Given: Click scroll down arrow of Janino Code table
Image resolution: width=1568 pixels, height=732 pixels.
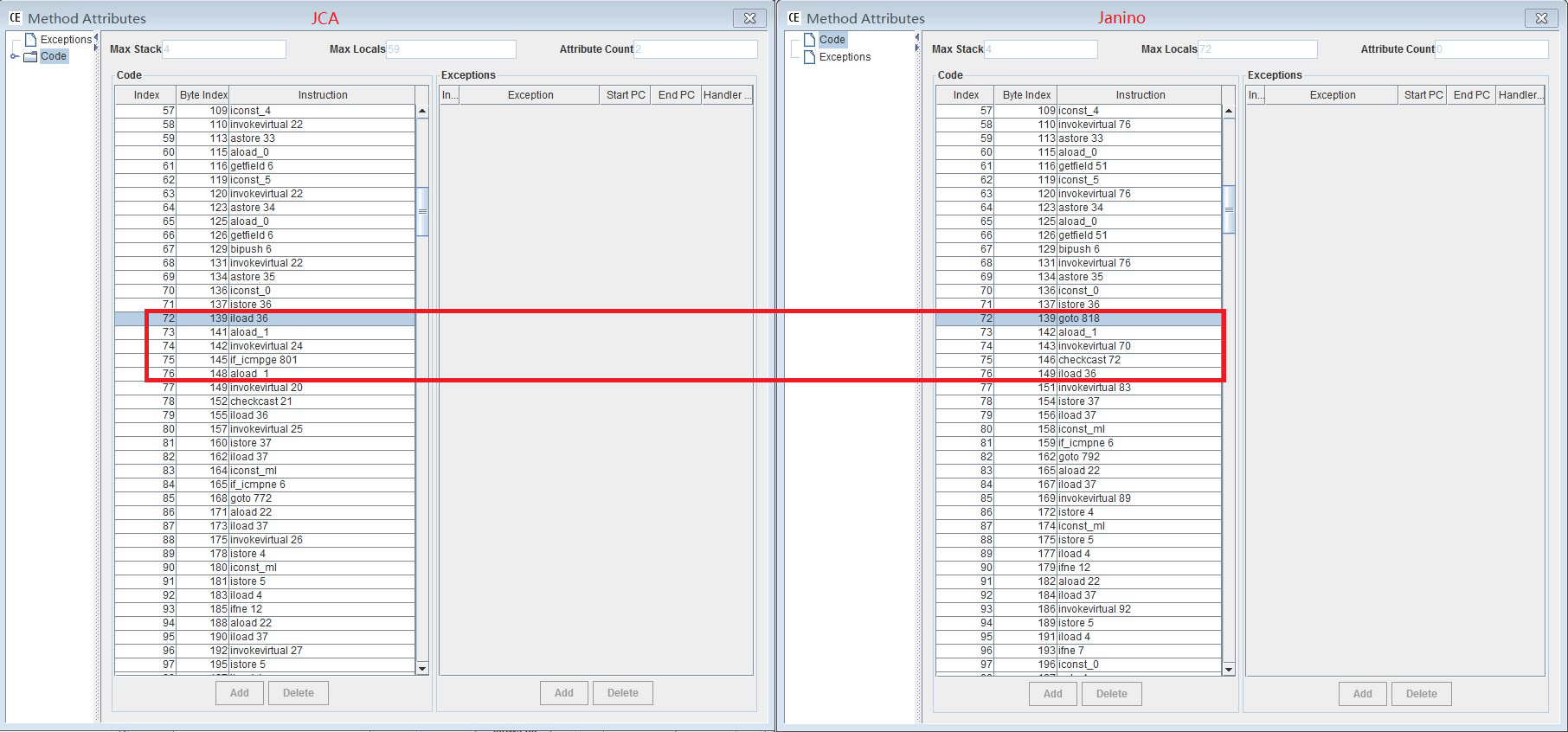Looking at the screenshot, I should click(1229, 669).
